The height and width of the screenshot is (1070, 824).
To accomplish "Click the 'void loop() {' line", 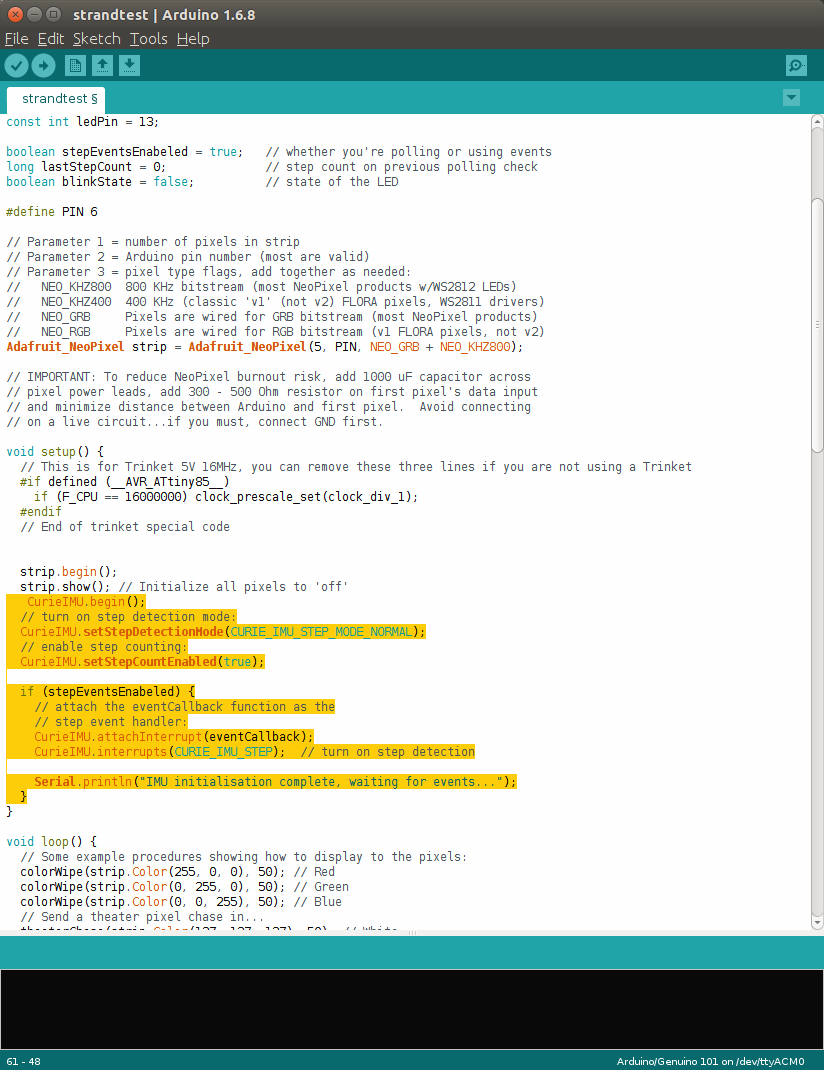I will 52,842.
